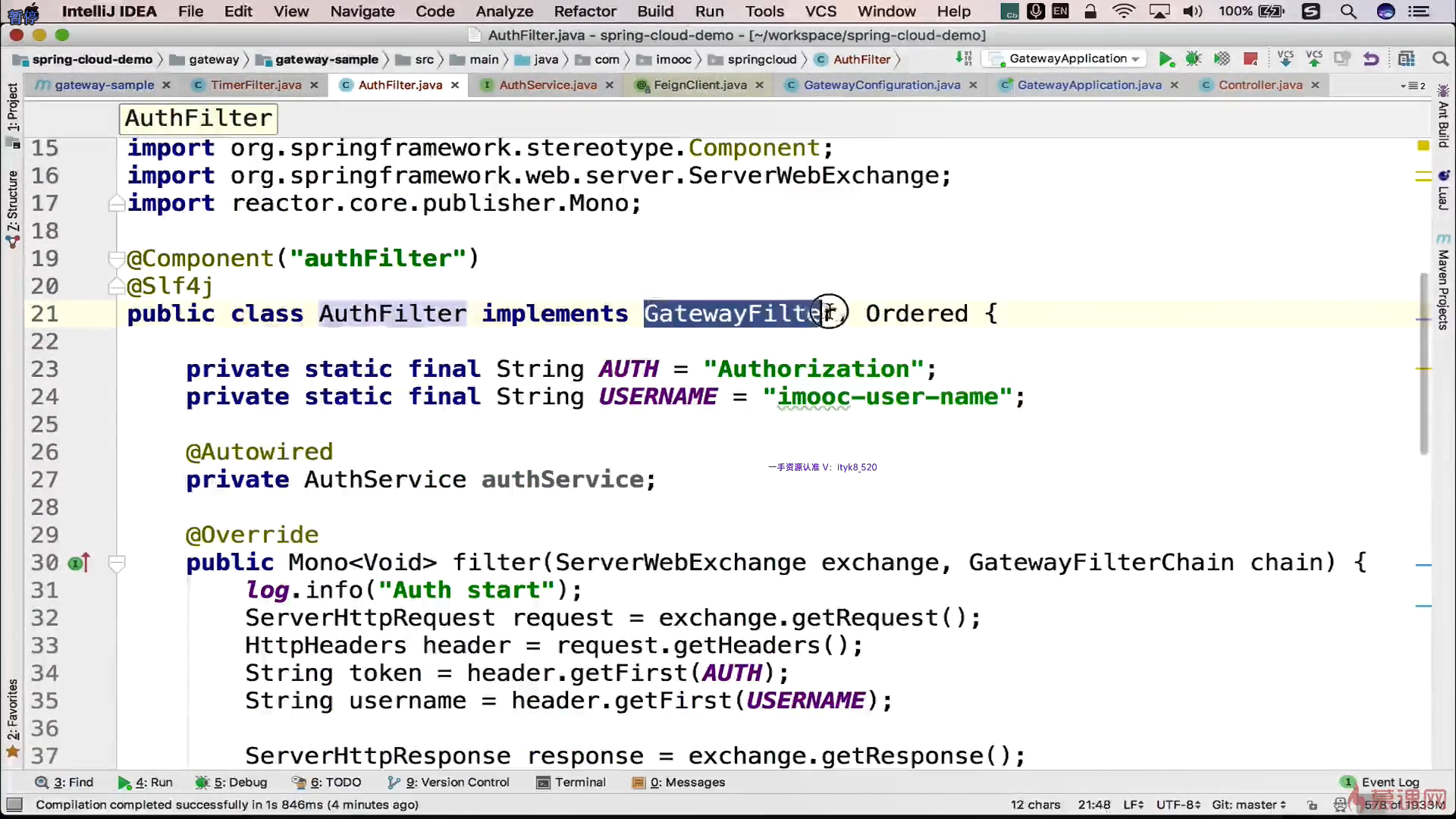Toggle the read-only lock icon in the status bar
Screen dimensions: 1456x819
[1313, 805]
